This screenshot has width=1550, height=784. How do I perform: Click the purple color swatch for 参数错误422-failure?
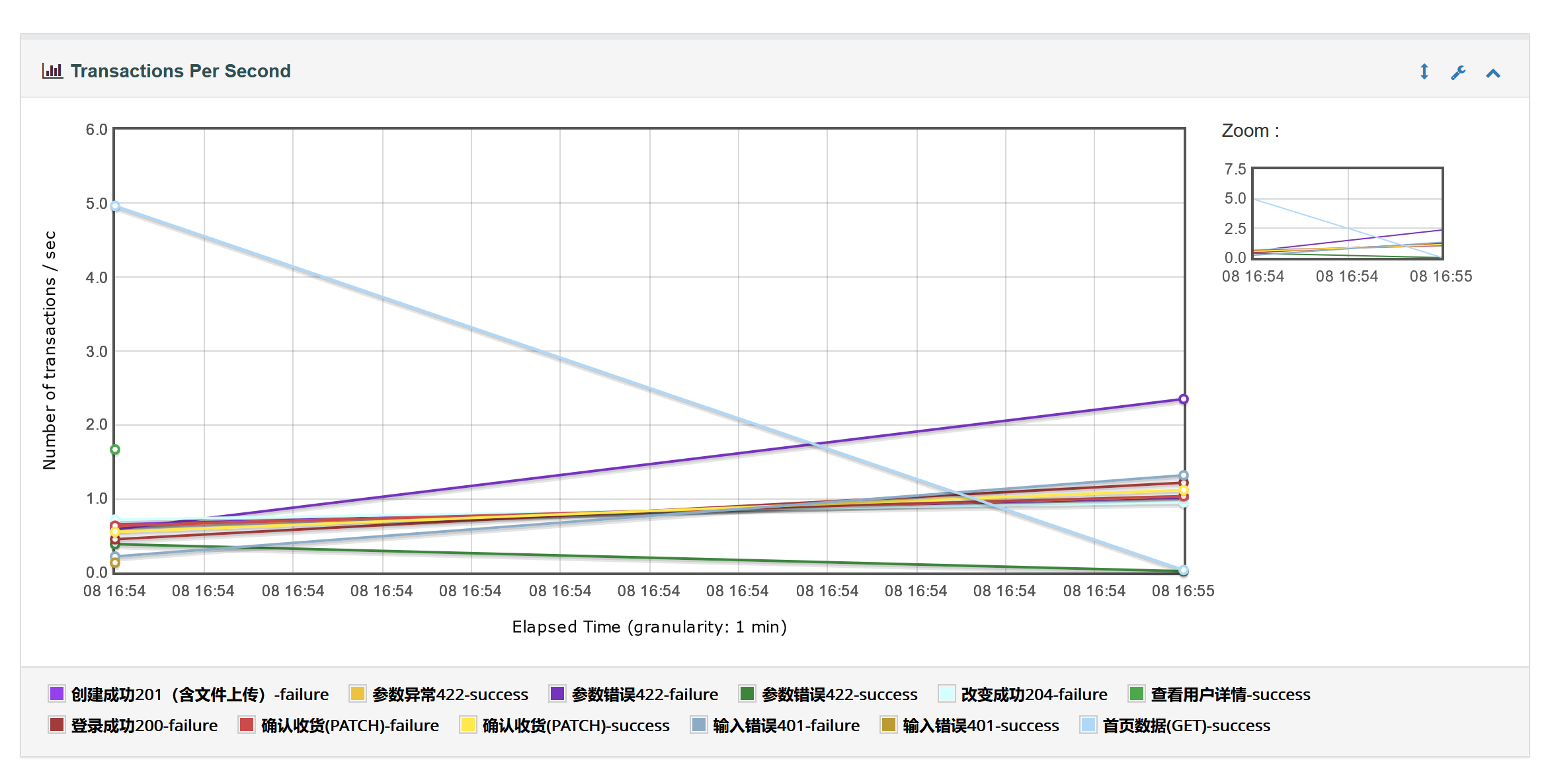(555, 694)
